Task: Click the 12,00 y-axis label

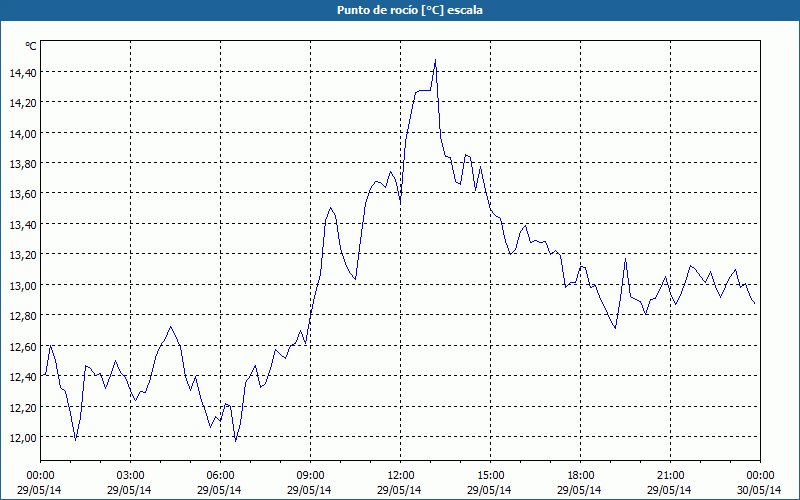Action: 23,438
